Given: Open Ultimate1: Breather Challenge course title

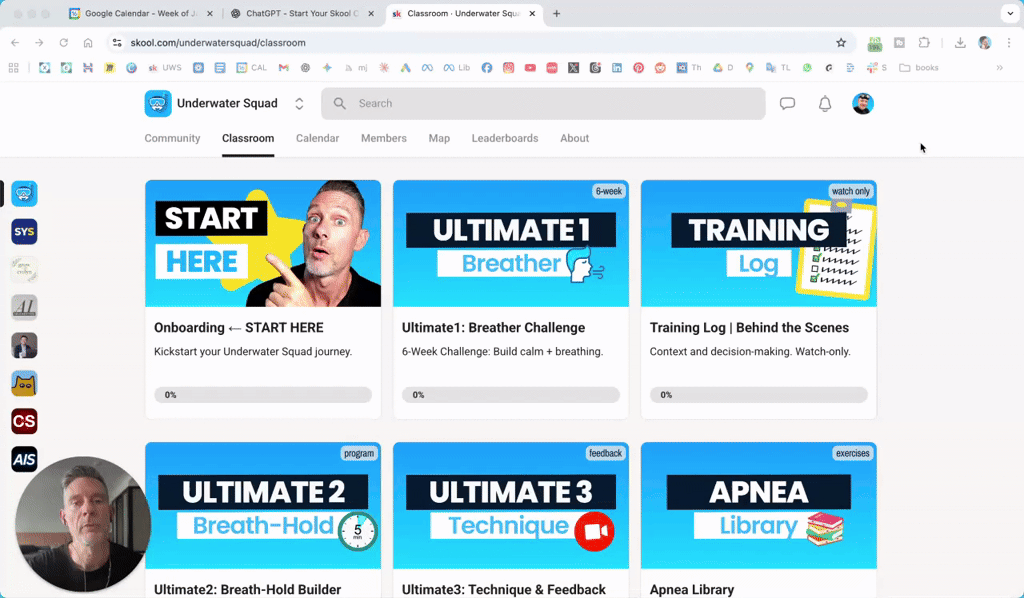Looking at the screenshot, I should click(x=493, y=328).
